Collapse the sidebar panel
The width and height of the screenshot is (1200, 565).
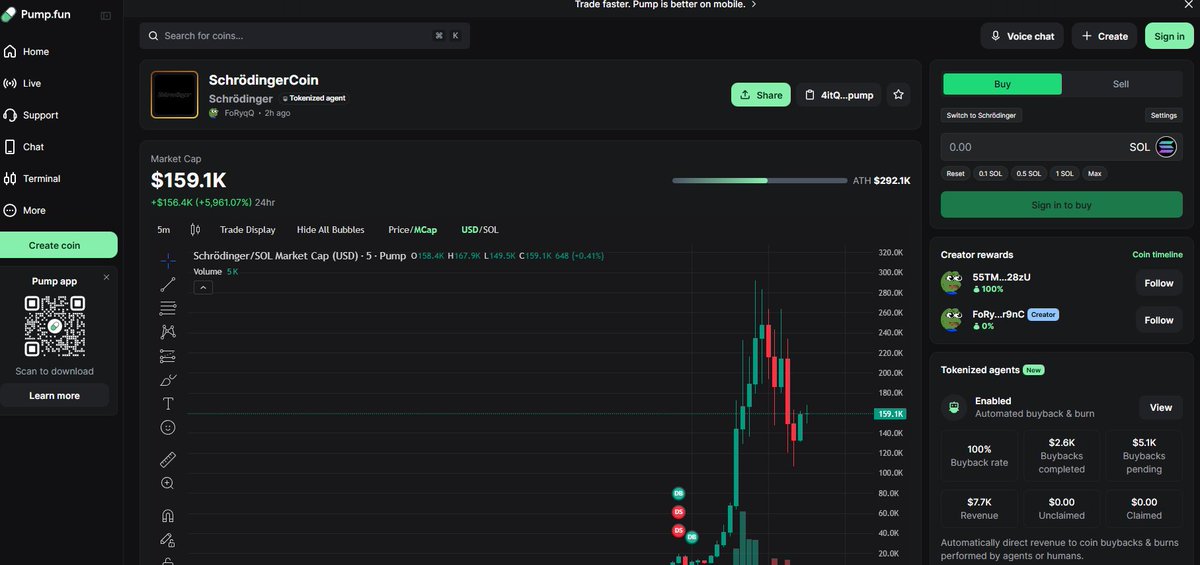tap(106, 15)
